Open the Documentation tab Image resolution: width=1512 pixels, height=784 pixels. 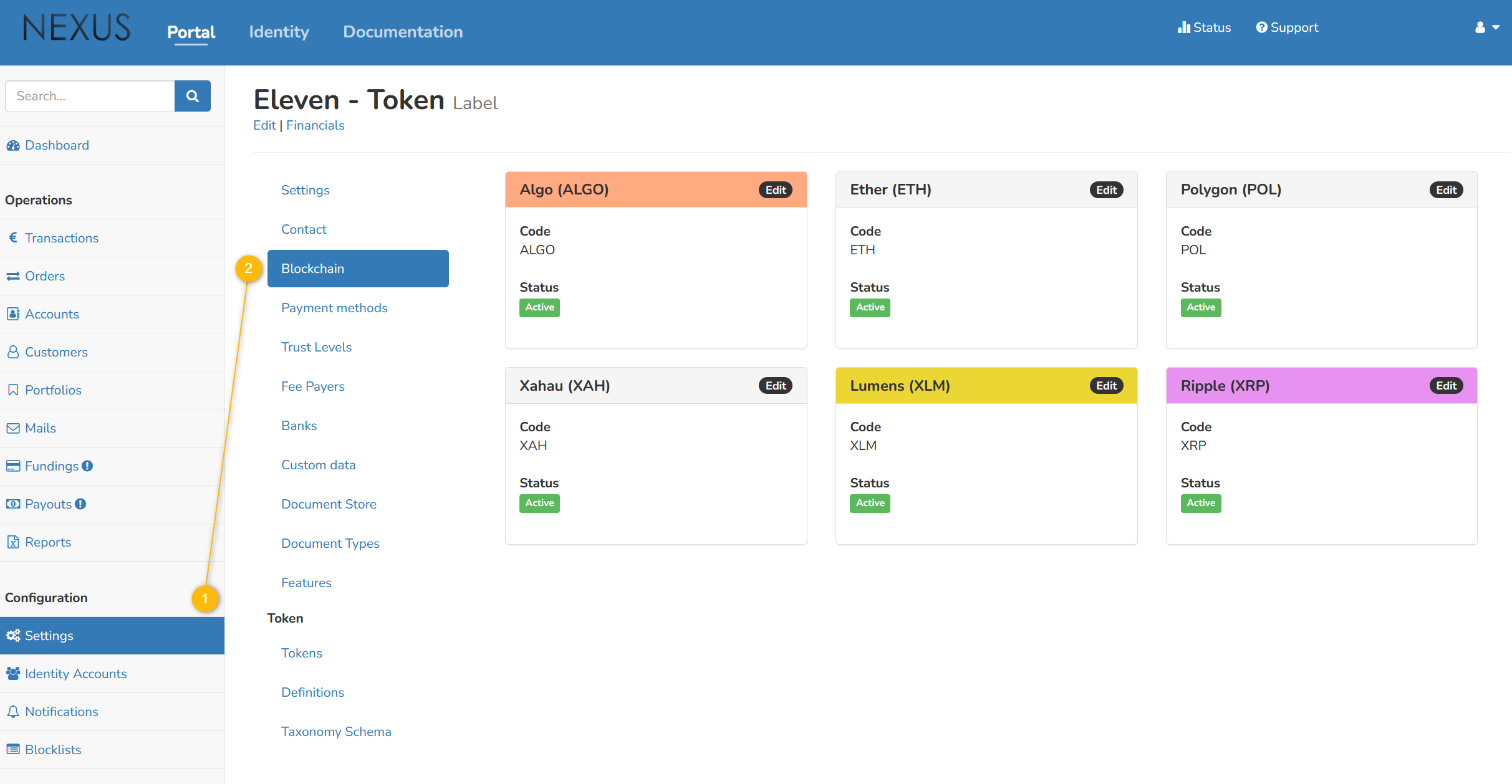coord(403,32)
